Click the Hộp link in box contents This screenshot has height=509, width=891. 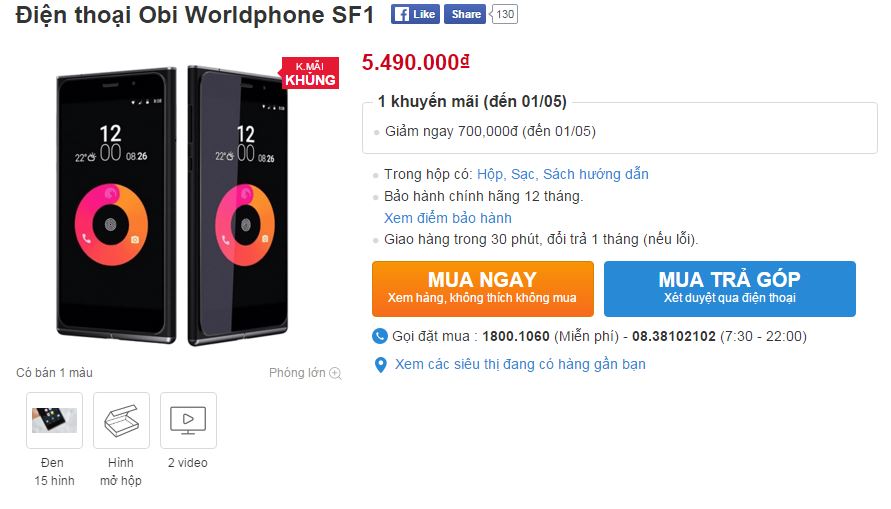(490, 174)
